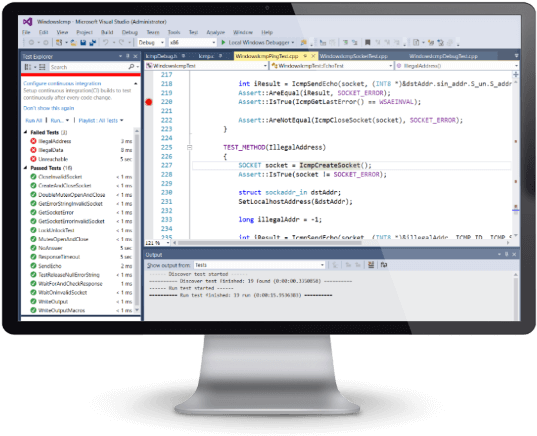Screen dimensions: 537x436
Task: Toggle pin on WindowsIcmpPingTest.cpp tab
Action: (x=305, y=56)
